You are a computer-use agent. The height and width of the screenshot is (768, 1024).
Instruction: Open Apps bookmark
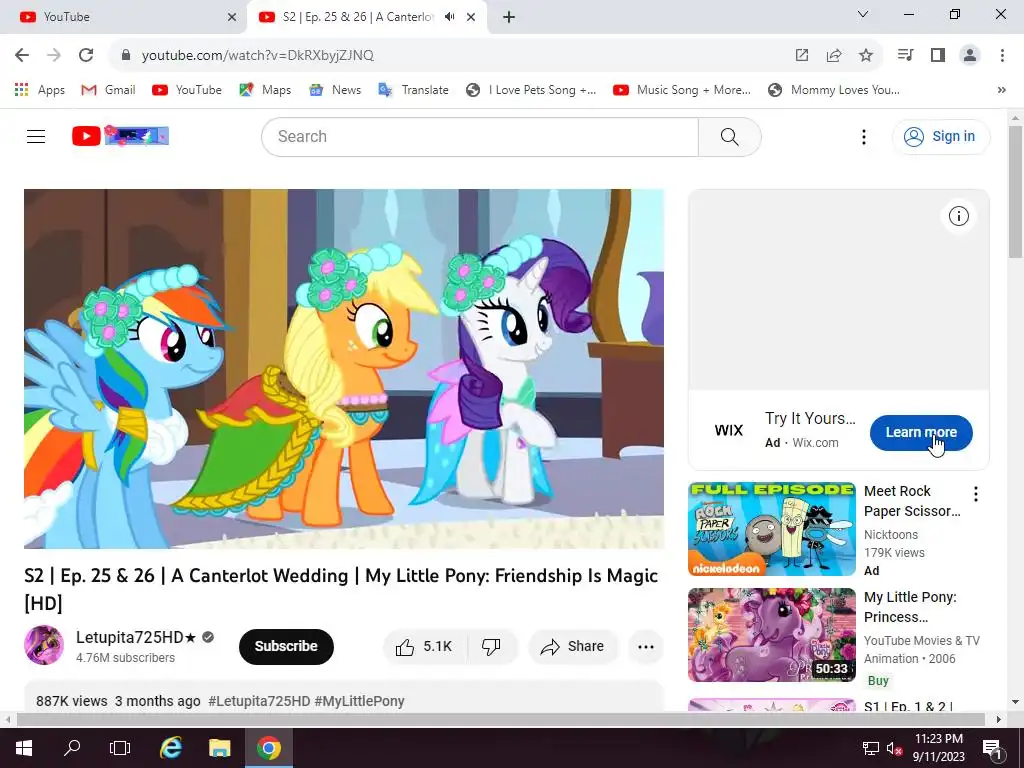click(40, 90)
